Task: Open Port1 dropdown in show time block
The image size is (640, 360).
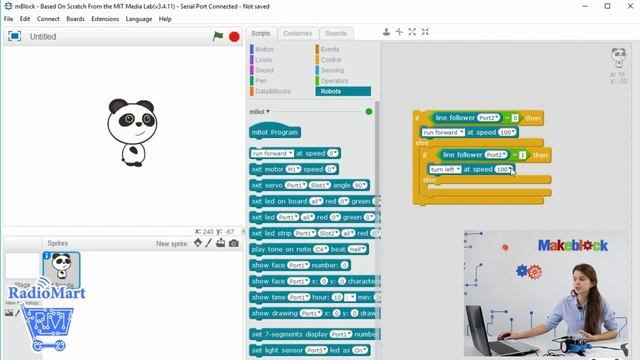Action: (x=299, y=297)
